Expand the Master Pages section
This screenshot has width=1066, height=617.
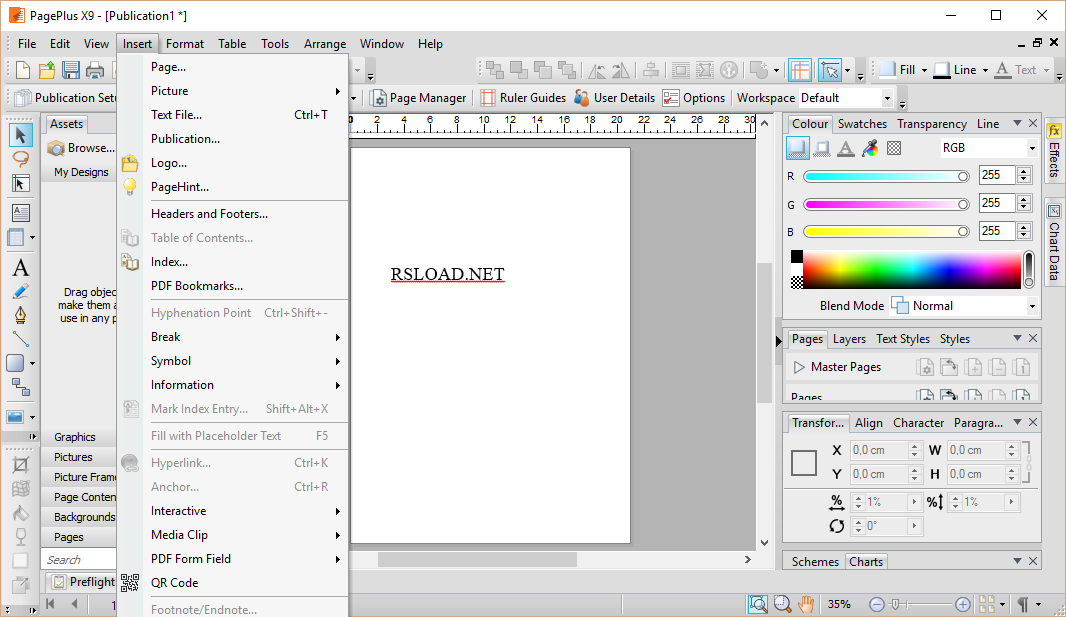799,367
